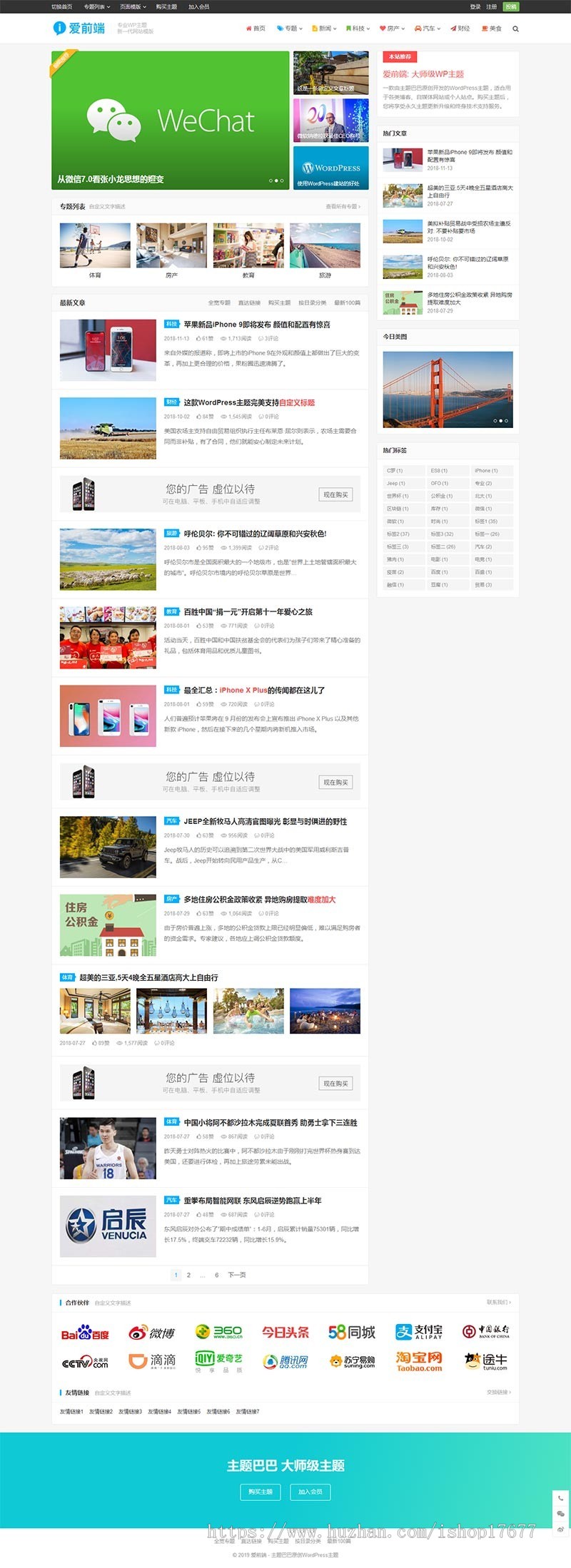Open the CCTV.com partner logo
The height and width of the screenshot is (1568, 571).
click(x=85, y=1363)
